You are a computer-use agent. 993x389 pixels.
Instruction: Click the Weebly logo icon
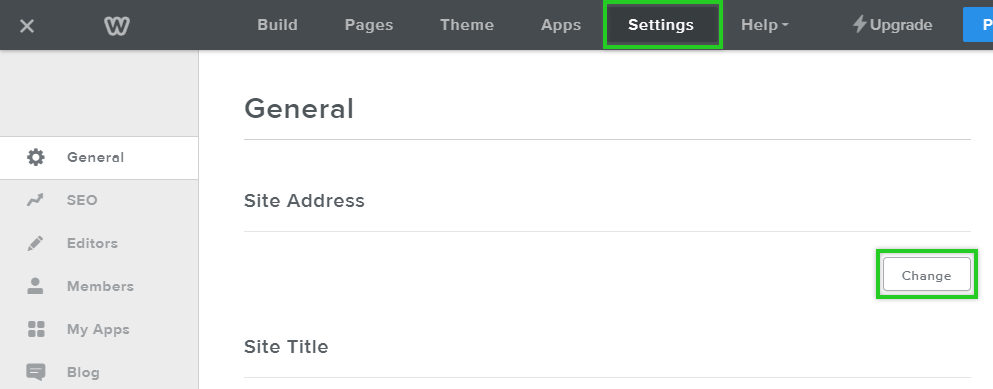tap(117, 25)
